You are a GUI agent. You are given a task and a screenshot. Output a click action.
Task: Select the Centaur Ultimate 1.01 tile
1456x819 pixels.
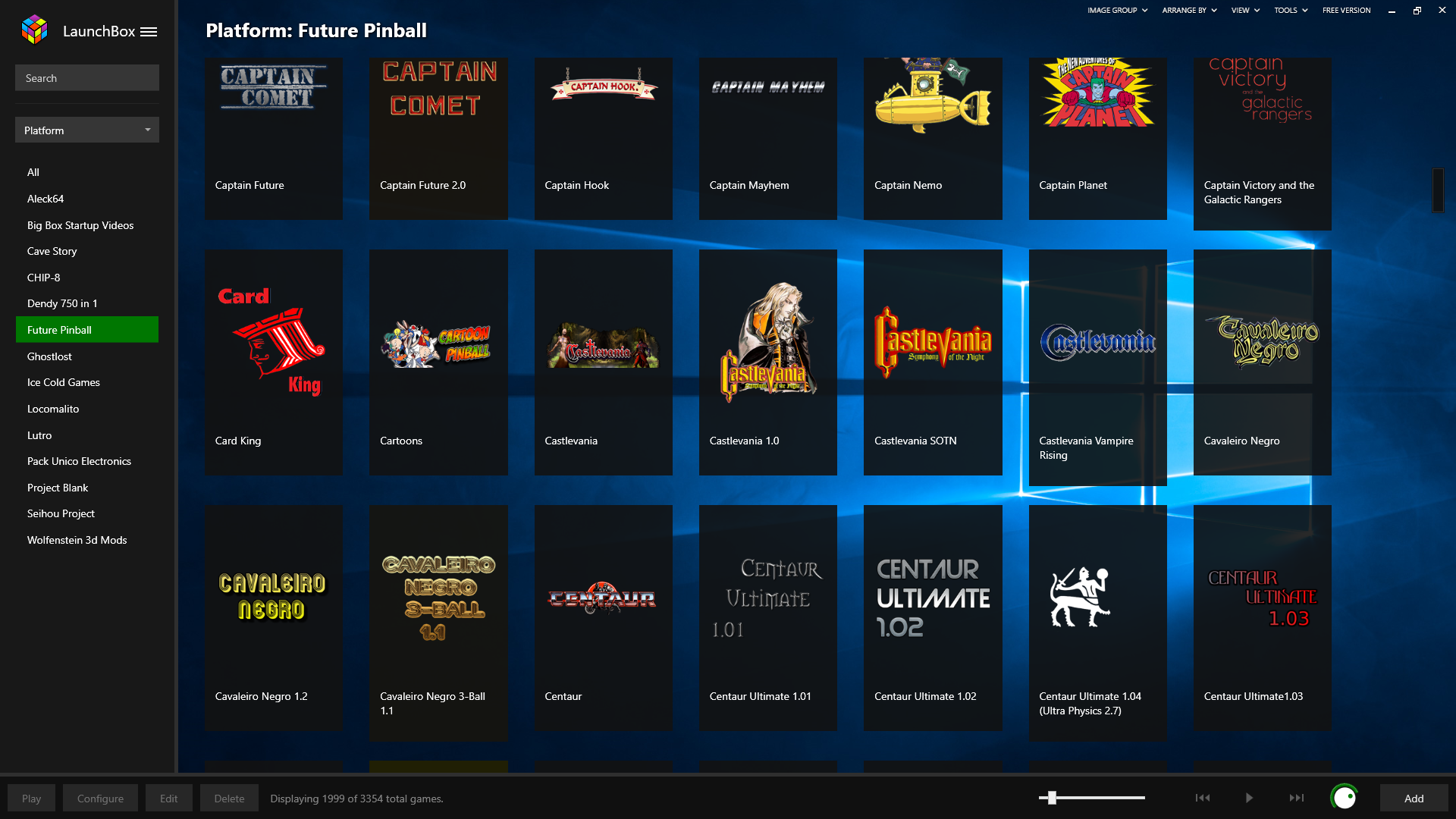767,618
